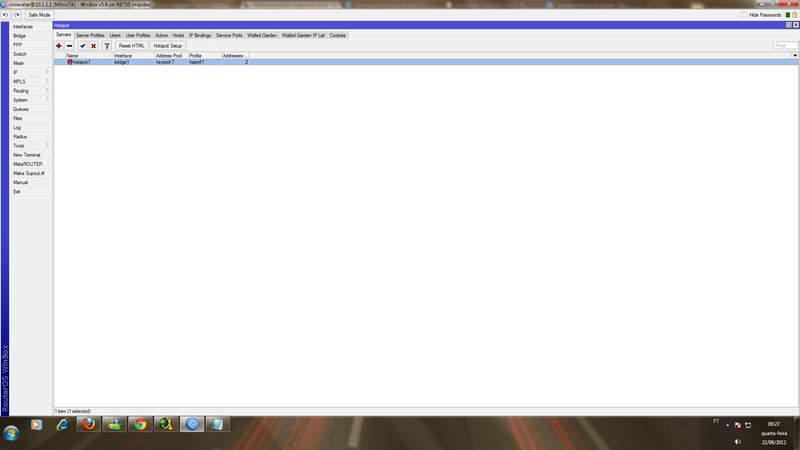Image resolution: width=800 pixels, height=450 pixels.
Task: Open the Hosts tab
Action: (179, 35)
